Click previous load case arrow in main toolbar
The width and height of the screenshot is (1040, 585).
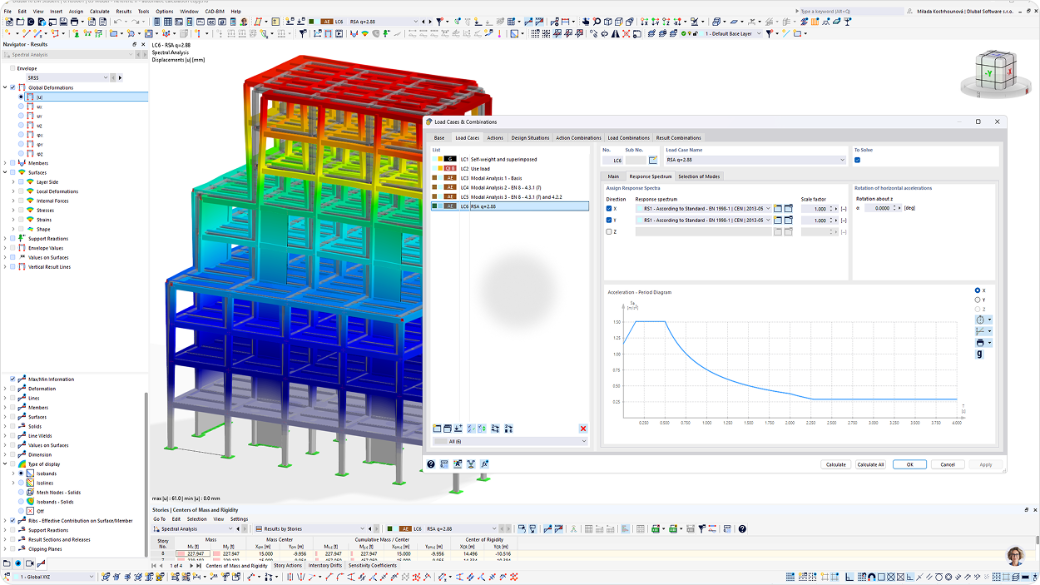[x=424, y=22]
